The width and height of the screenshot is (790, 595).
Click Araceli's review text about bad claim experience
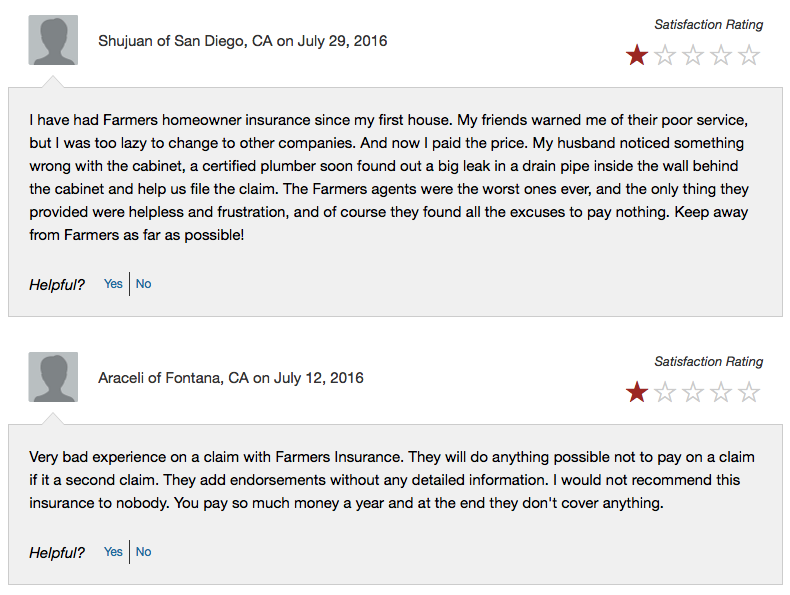point(390,480)
